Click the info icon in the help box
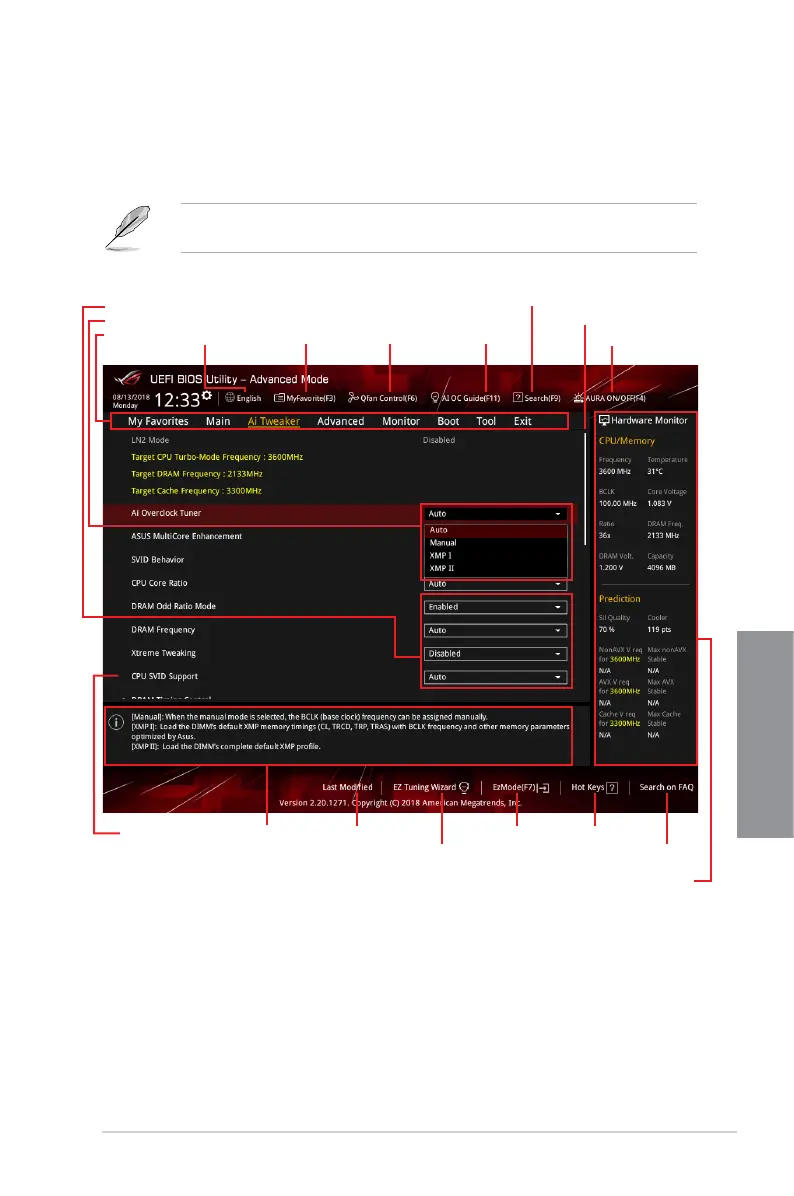 [116, 722]
